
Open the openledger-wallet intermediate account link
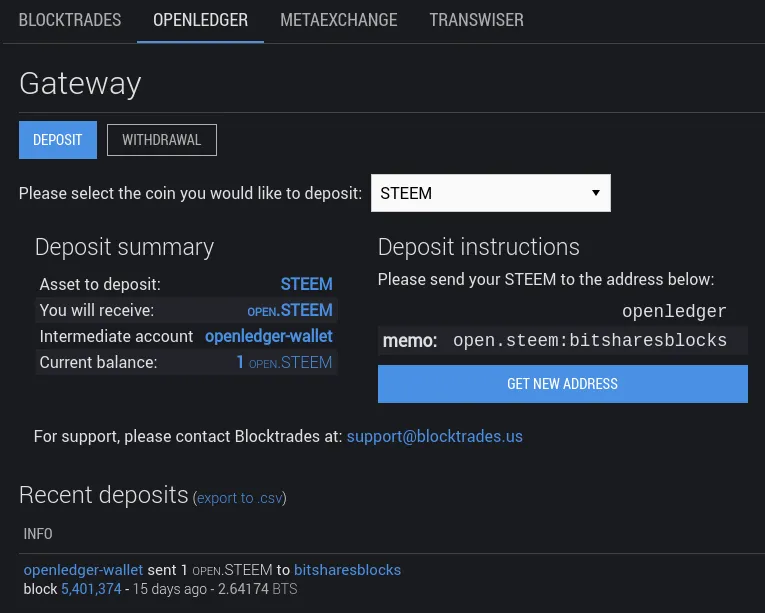[269, 336]
